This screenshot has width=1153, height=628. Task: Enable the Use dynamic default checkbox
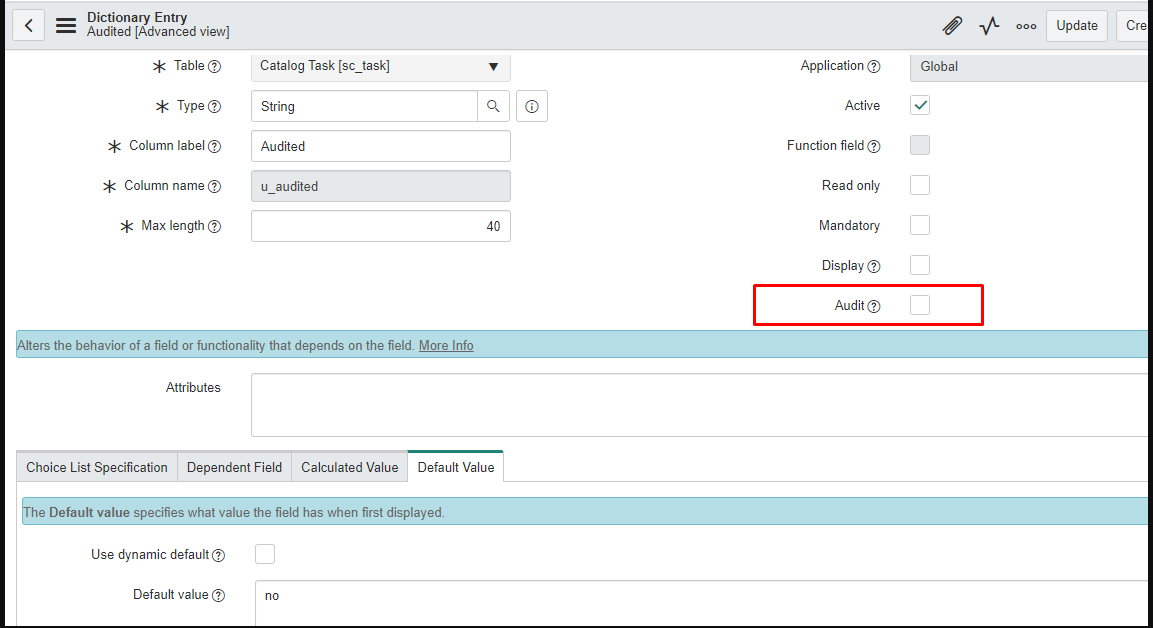[265, 554]
